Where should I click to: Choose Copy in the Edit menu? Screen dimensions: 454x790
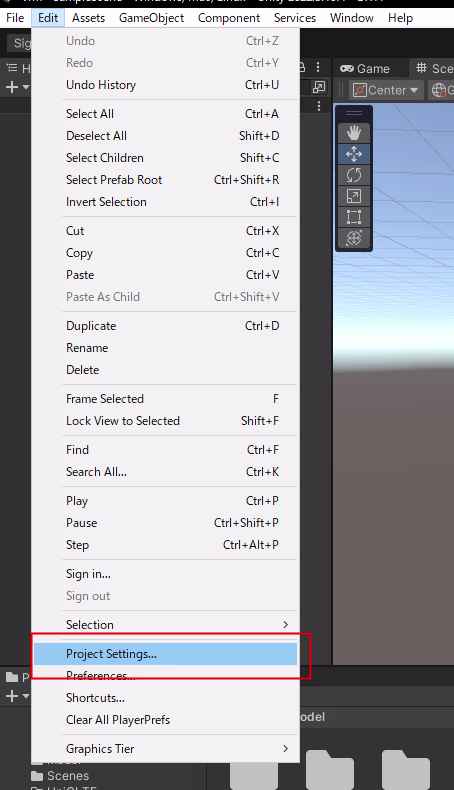point(165,253)
